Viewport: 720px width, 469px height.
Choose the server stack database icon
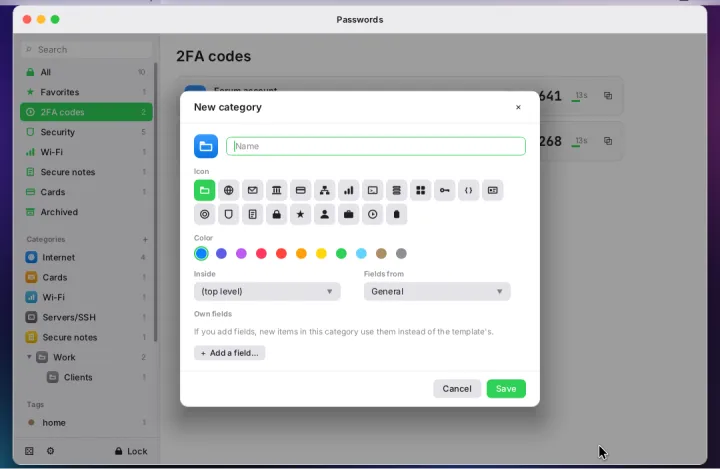[396, 190]
